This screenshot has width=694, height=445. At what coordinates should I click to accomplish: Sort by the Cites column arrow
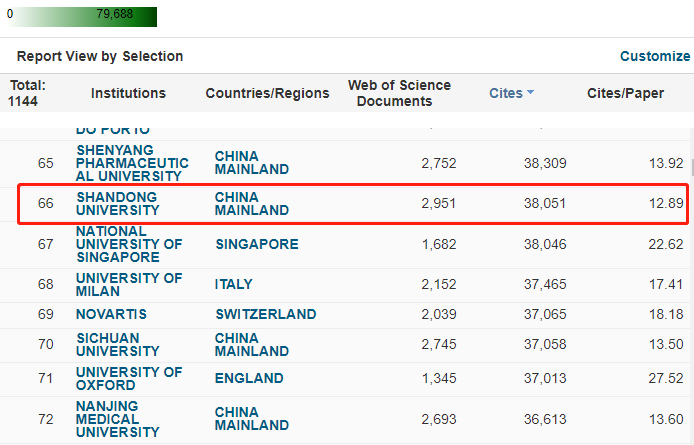530,93
